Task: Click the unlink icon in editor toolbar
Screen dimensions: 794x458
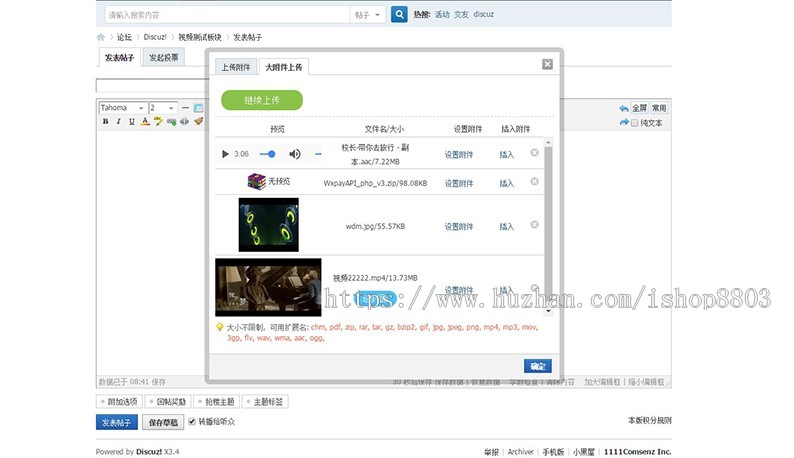Action: (x=184, y=121)
